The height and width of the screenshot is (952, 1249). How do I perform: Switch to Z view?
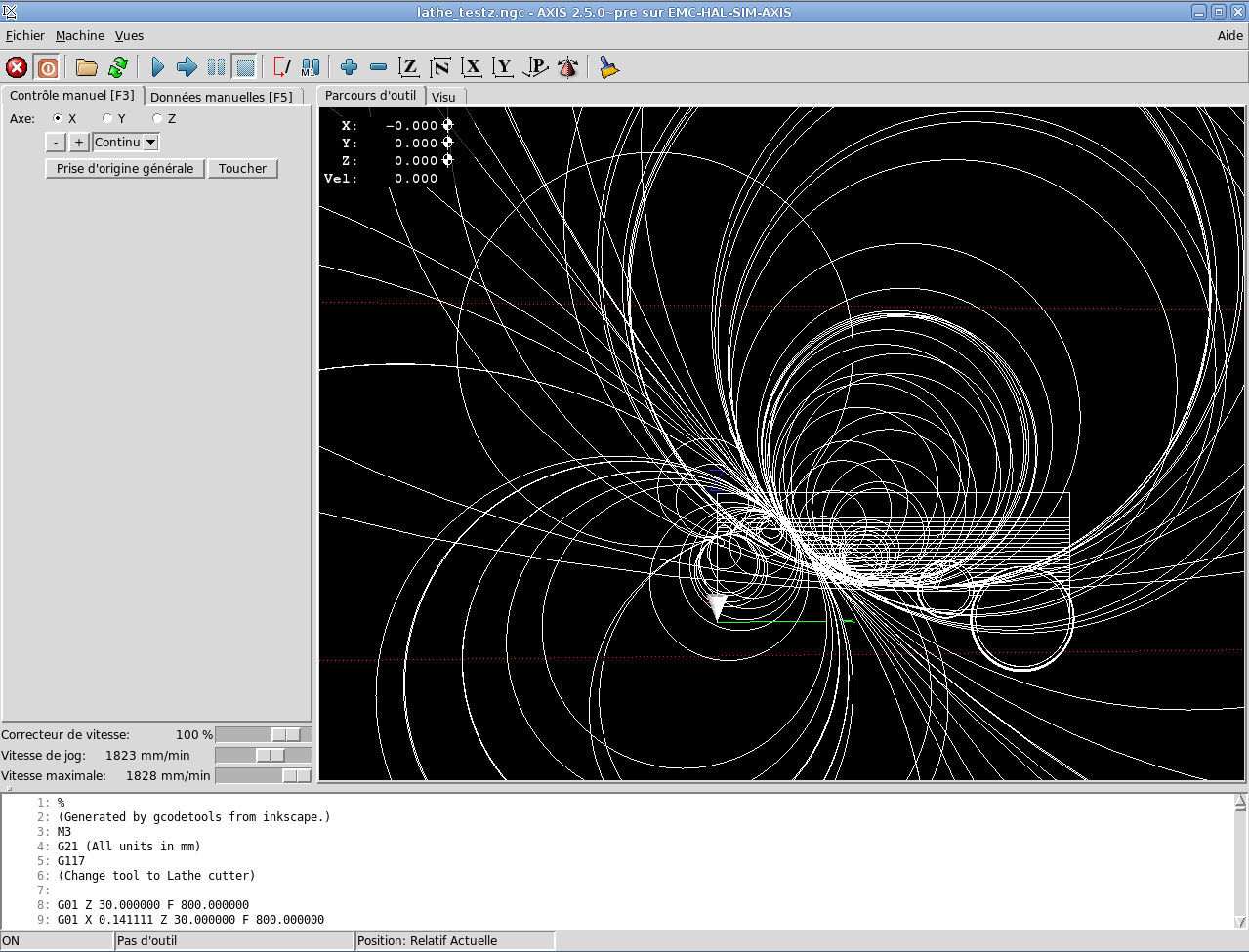tap(409, 67)
